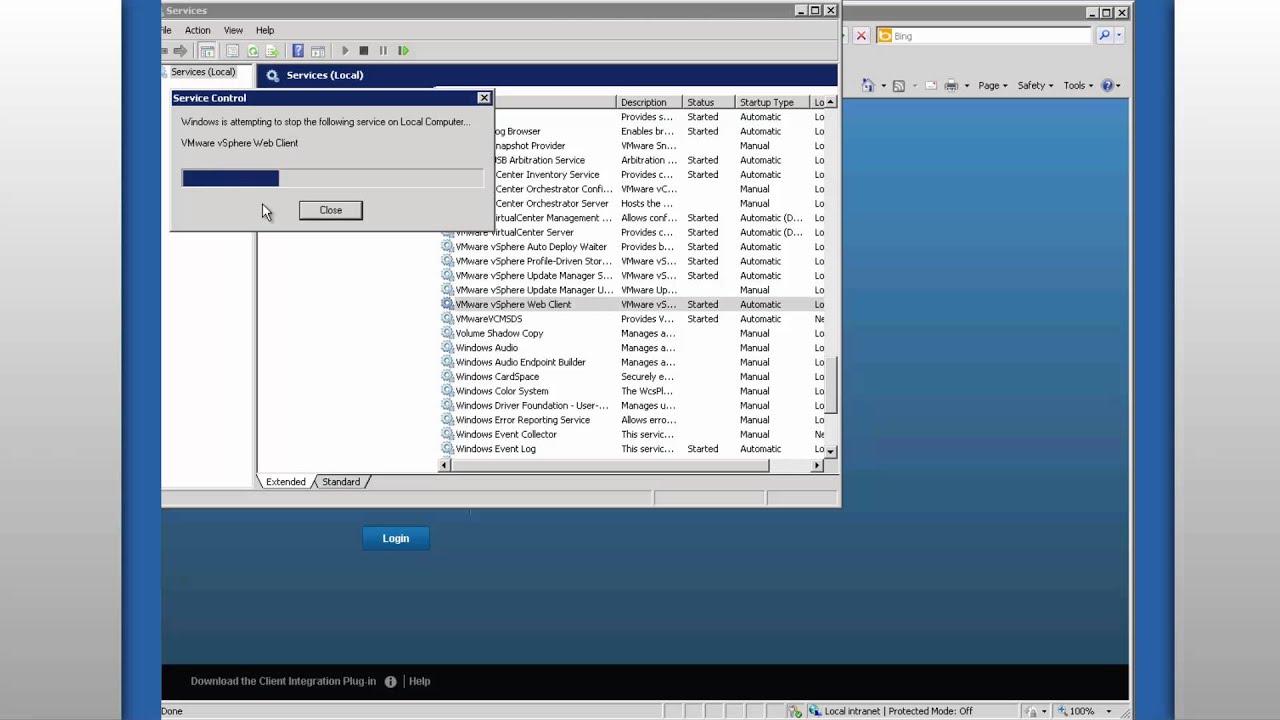This screenshot has height=720, width=1280.
Task: Click the browser Help question-mark icon
Action: click(x=1107, y=86)
